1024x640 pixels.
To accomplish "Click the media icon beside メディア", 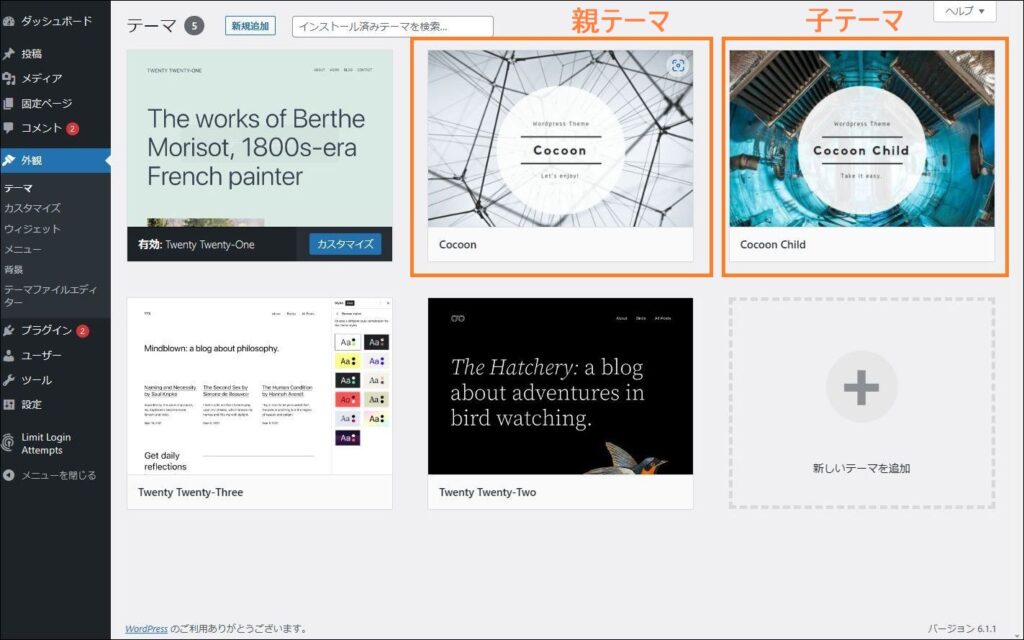I will 8,78.
